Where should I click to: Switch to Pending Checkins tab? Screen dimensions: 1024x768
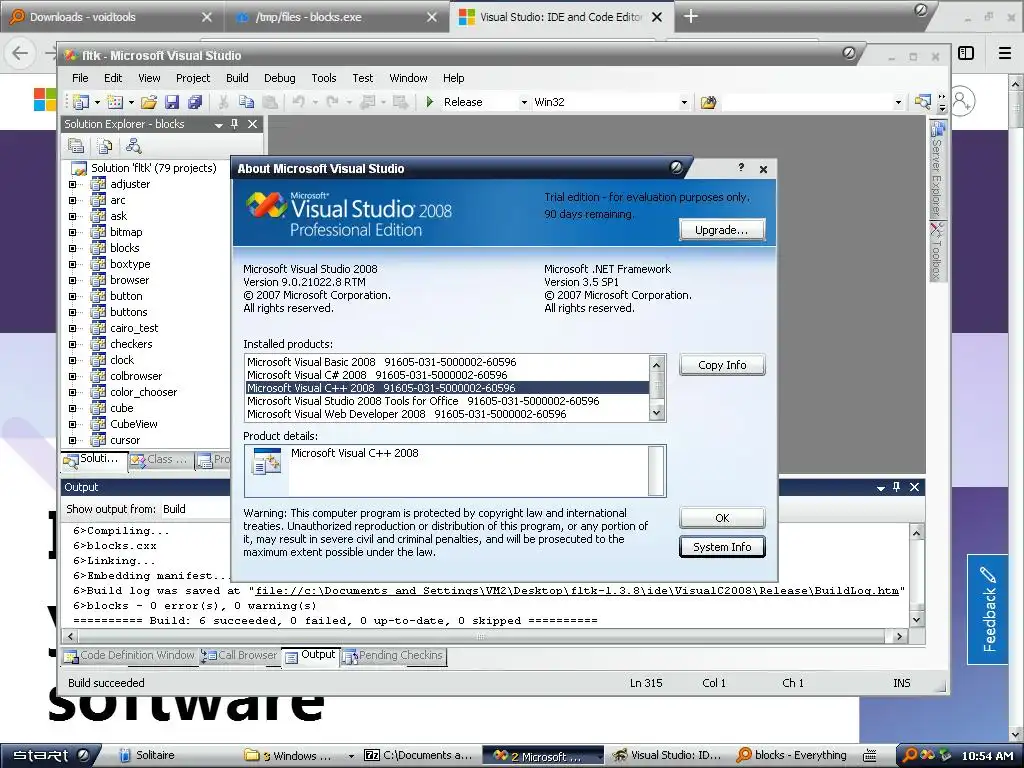[393, 656]
